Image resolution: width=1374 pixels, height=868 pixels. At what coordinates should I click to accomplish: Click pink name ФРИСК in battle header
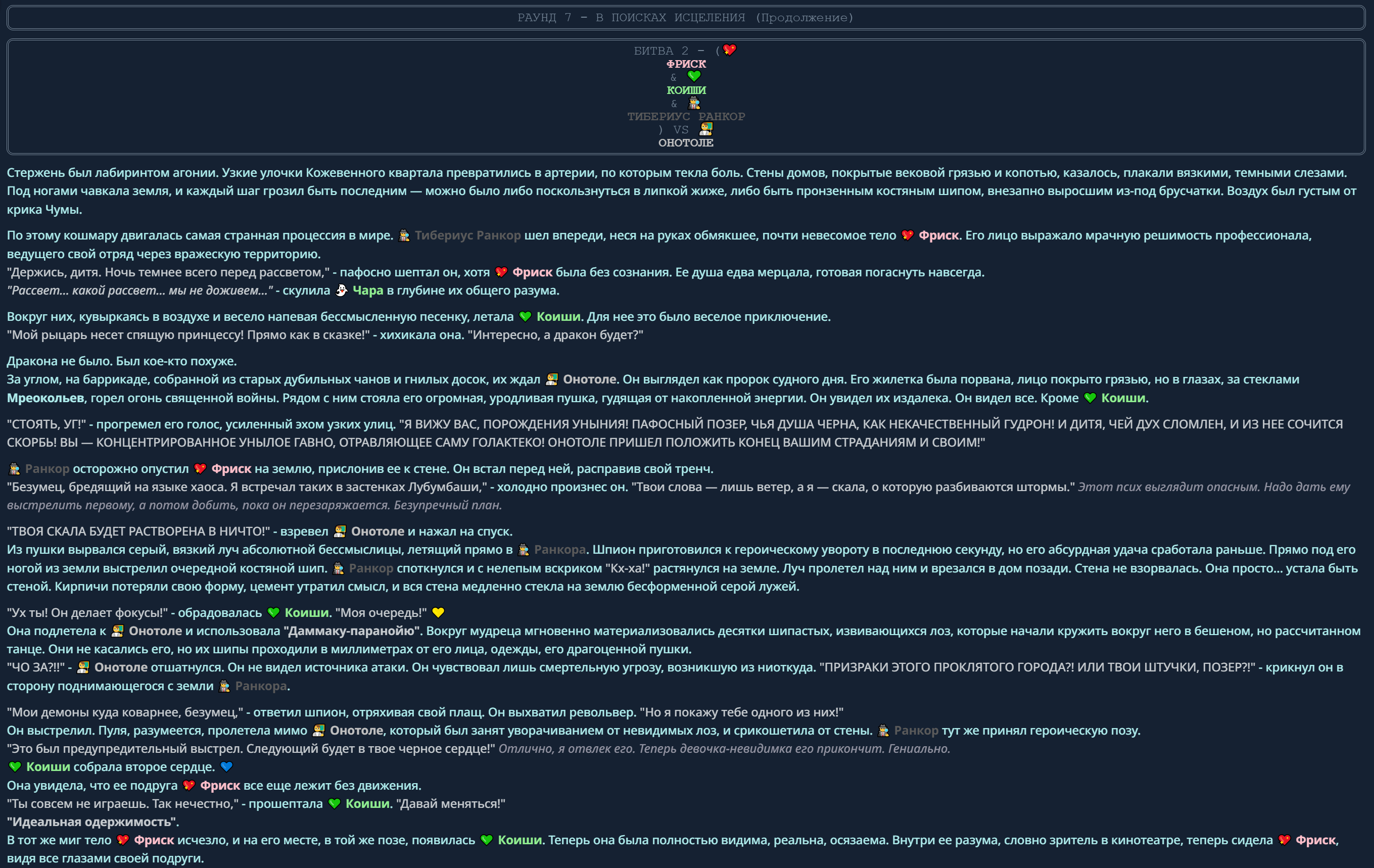click(686, 64)
